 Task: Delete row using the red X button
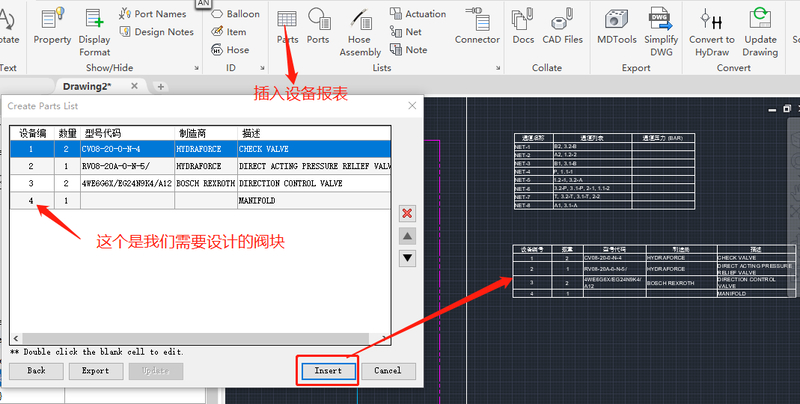click(x=407, y=213)
